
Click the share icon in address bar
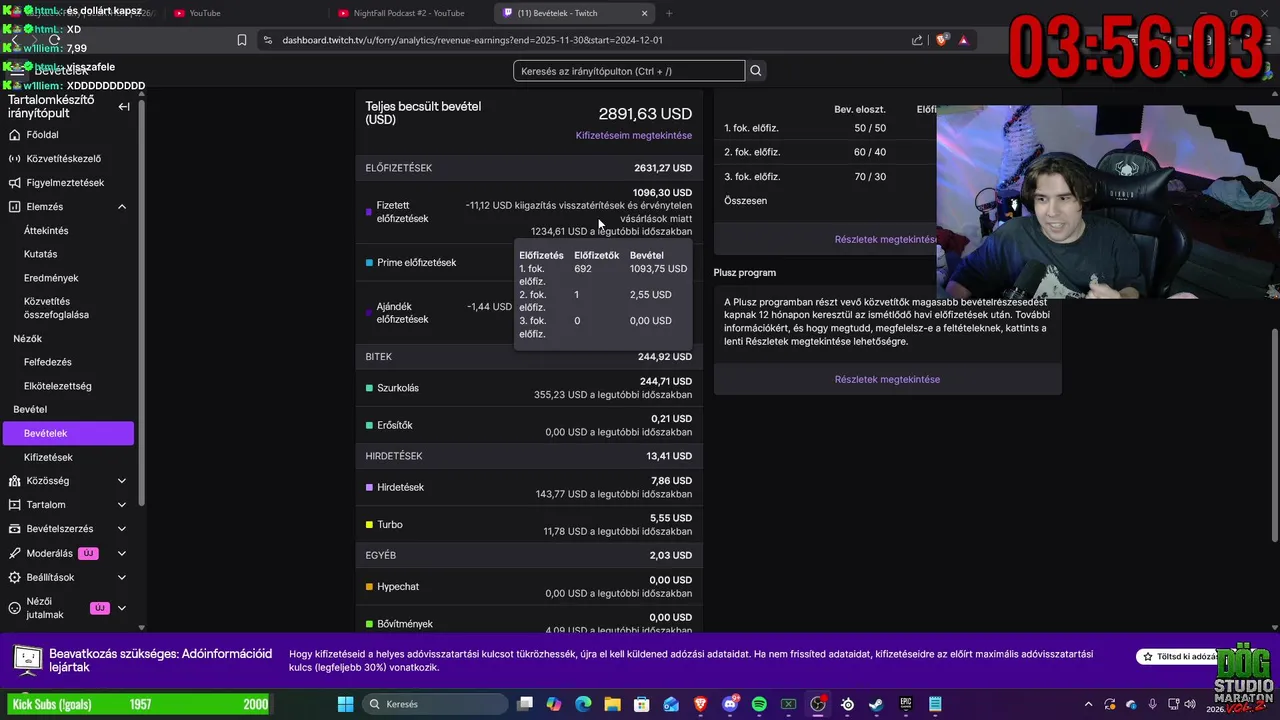[917, 40]
